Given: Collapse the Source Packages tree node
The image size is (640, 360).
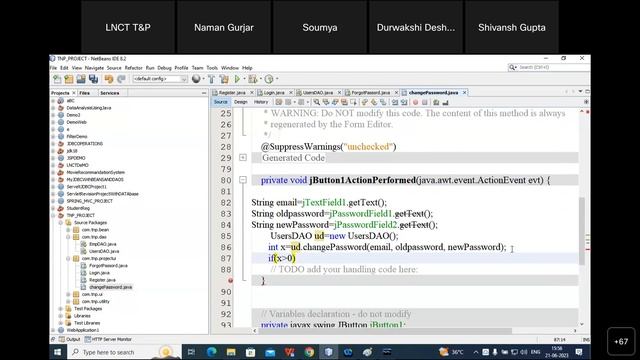Looking at the screenshot, I should point(61,222).
